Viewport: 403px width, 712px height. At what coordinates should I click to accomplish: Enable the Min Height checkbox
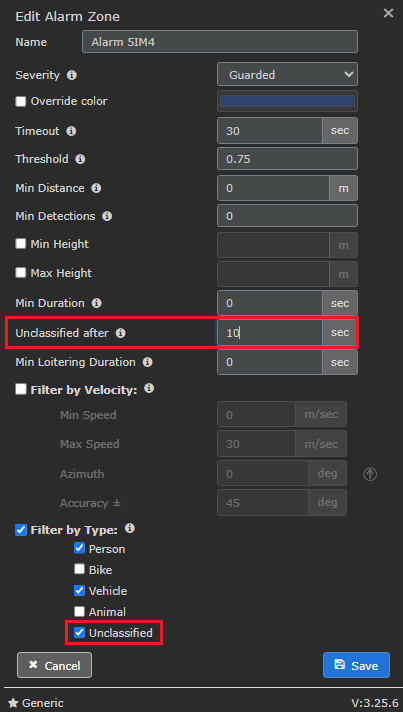21,244
